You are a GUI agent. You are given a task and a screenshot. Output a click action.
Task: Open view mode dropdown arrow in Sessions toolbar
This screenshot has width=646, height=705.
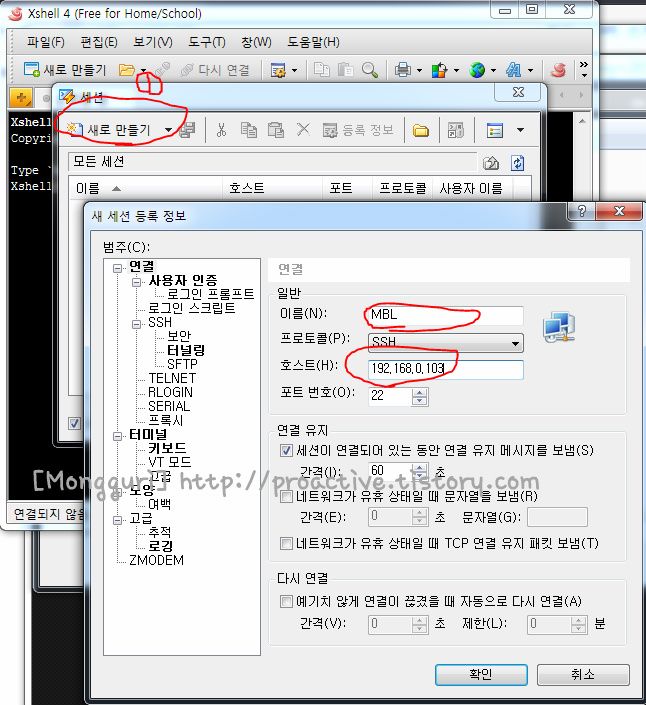[x=520, y=130]
